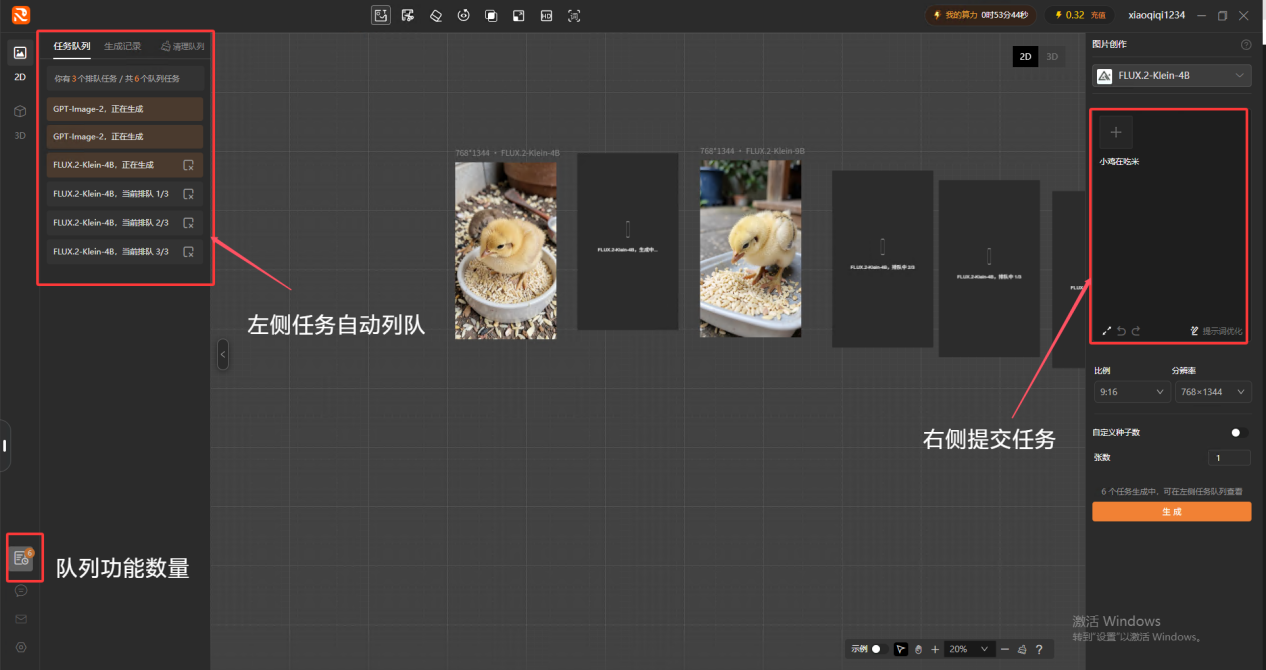
Task: Switch to the 生成记录 tab
Action: [123, 46]
